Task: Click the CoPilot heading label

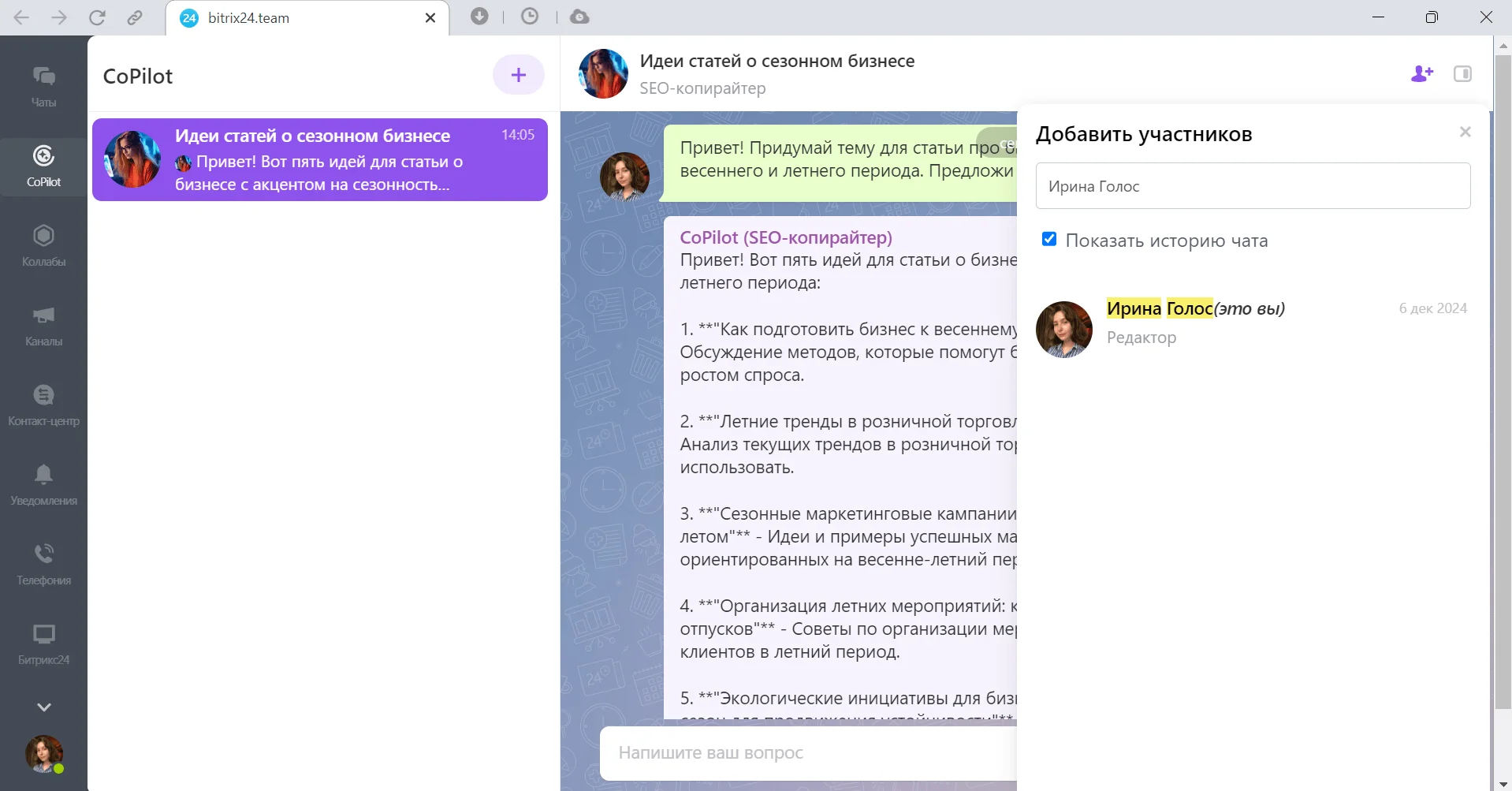Action: click(x=138, y=76)
